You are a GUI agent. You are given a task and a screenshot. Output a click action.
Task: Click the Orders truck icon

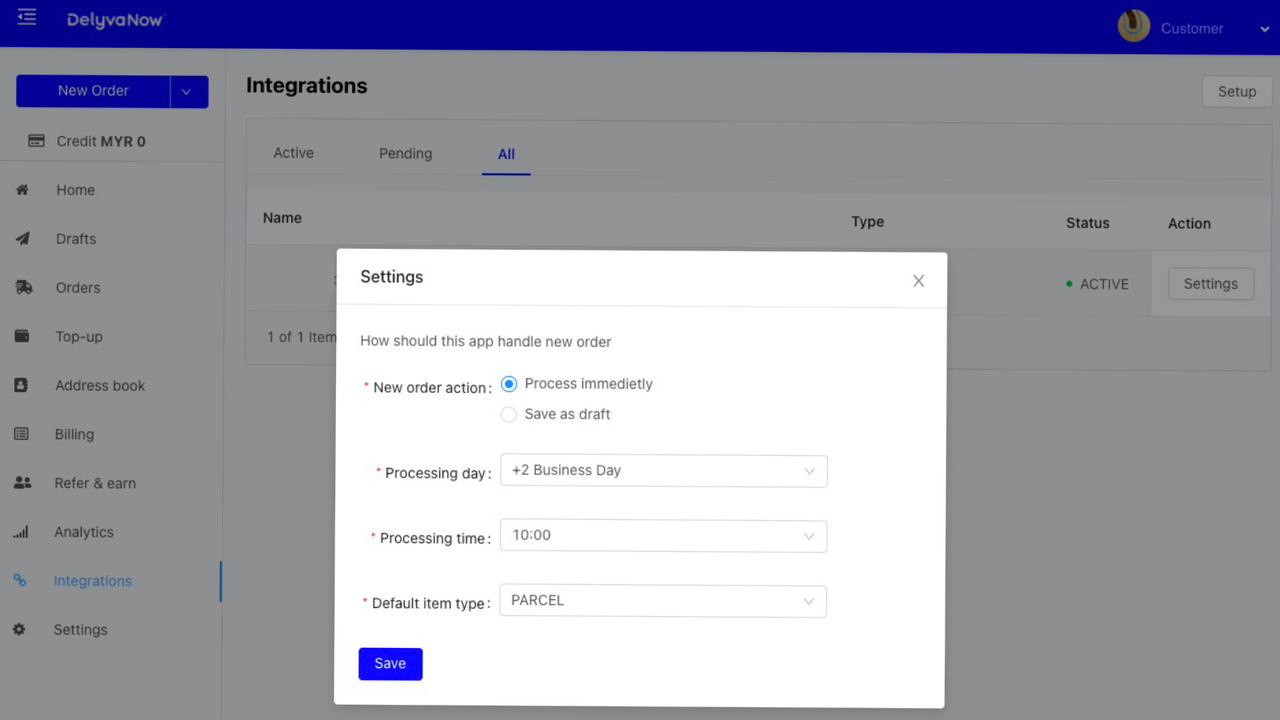coord(23,287)
